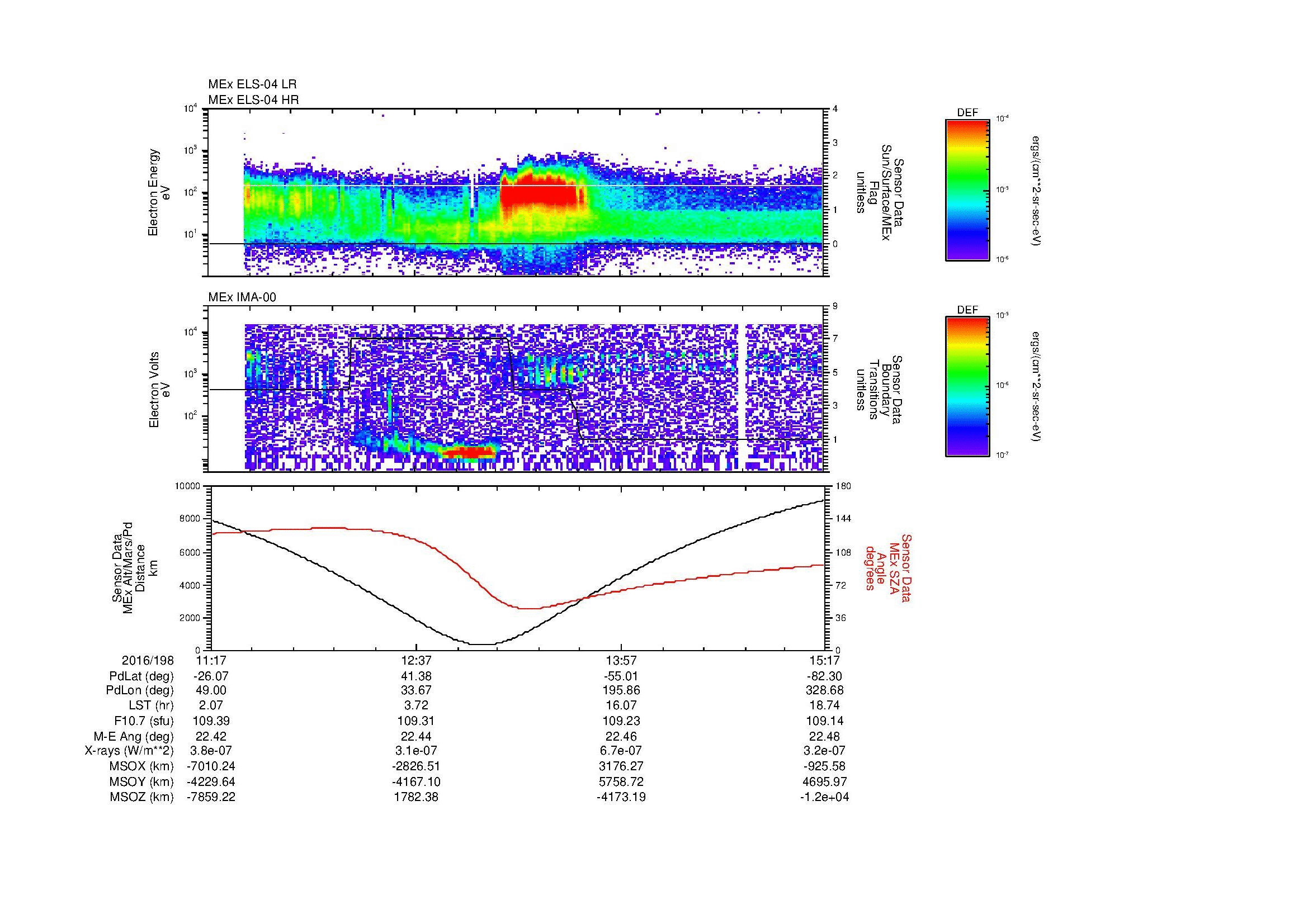This screenshot has height=924, width=1308.
Task: Click the PdLon value '328.68'
Action: point(825,690)
